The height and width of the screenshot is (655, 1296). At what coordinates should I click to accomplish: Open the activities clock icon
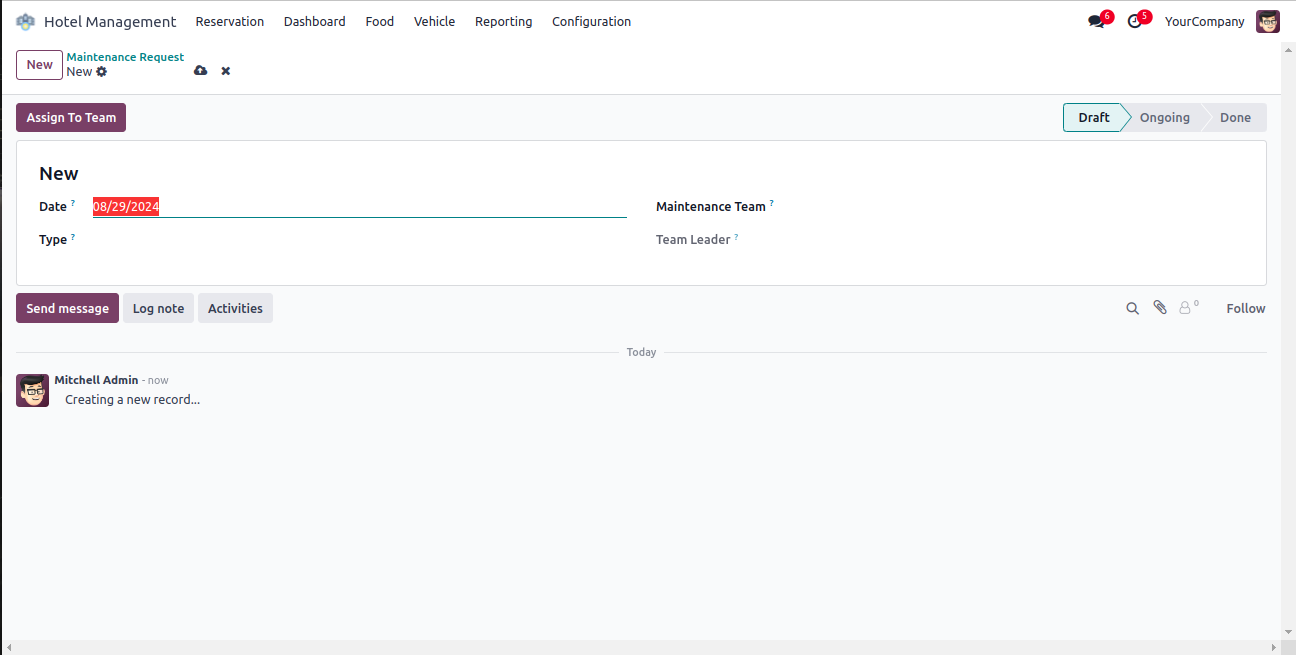coord(1134,22)
